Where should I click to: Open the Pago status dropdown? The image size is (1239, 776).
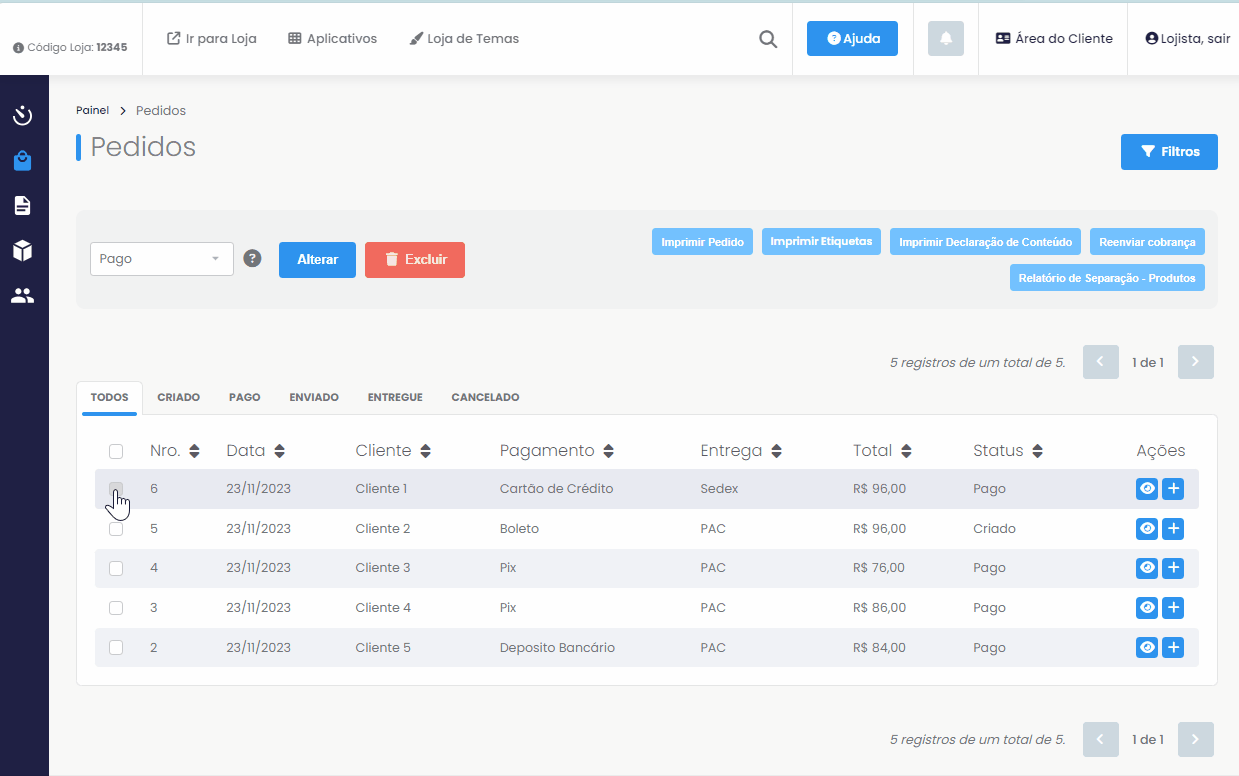[161, 259]
